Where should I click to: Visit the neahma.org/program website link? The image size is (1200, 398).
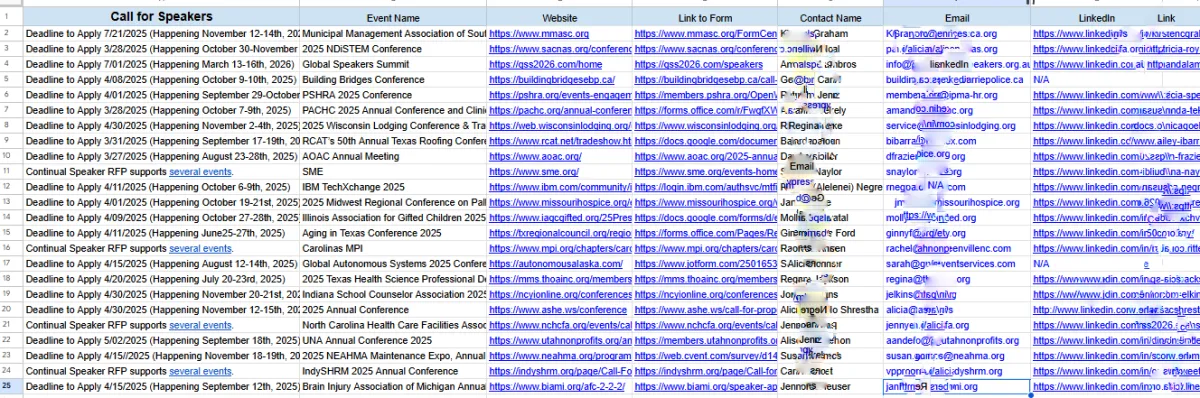(560, 355)
